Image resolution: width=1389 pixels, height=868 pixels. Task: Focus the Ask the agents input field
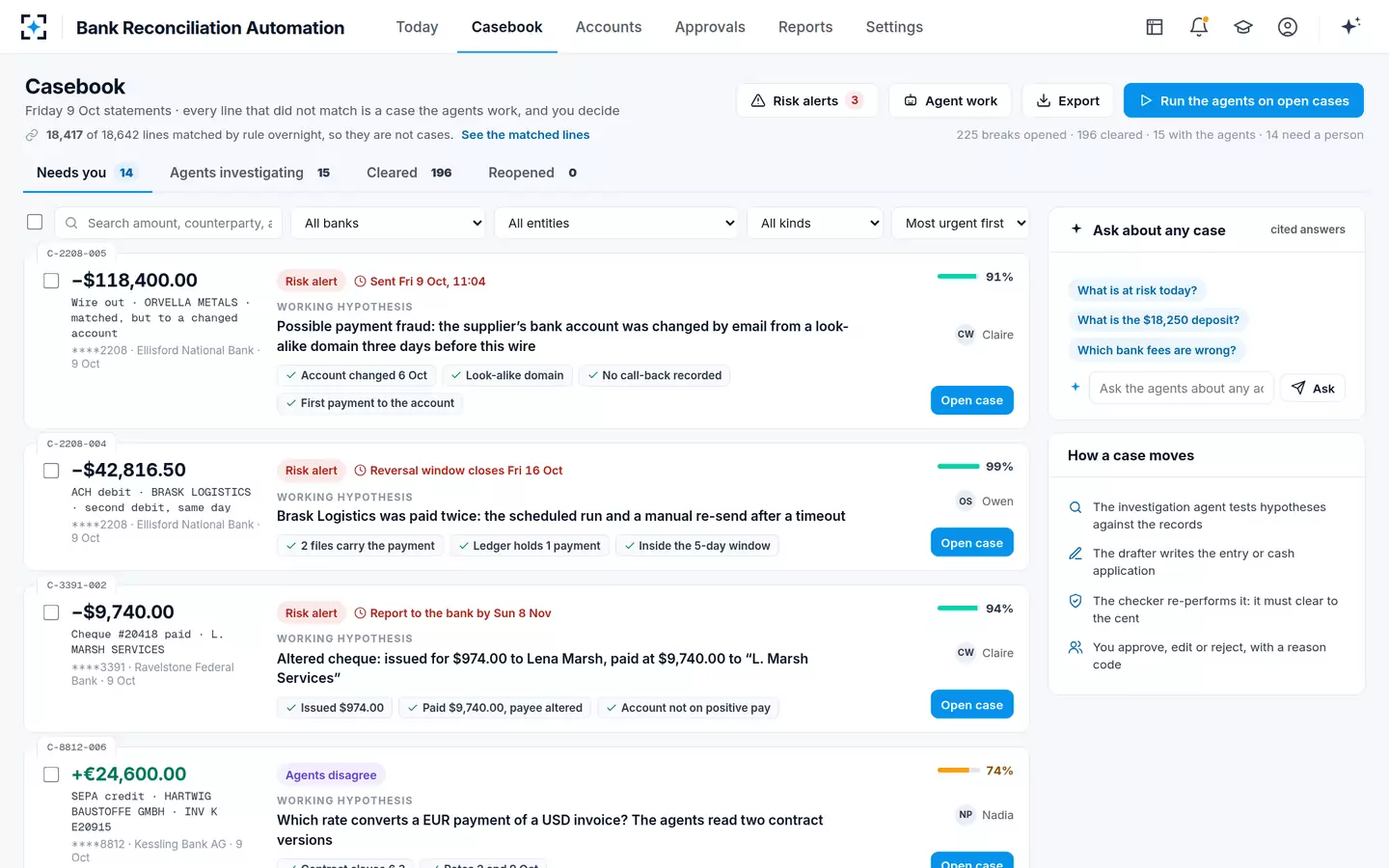(1182, 388)
